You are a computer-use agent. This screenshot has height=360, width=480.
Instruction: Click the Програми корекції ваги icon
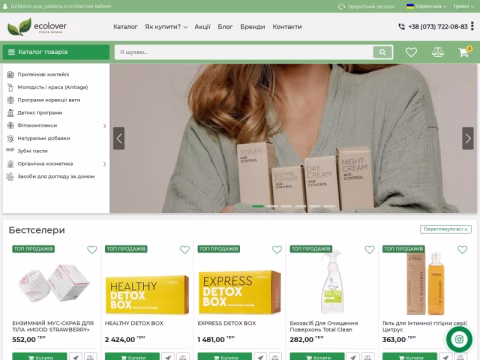pyautogui.click(x=10, y=100)
